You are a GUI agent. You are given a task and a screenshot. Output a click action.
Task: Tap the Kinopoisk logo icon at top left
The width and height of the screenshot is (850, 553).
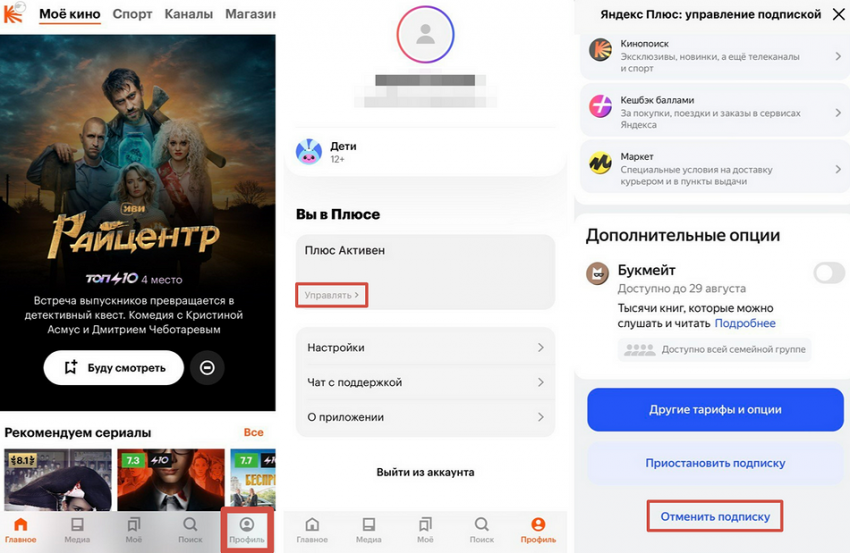coord(12,13)
